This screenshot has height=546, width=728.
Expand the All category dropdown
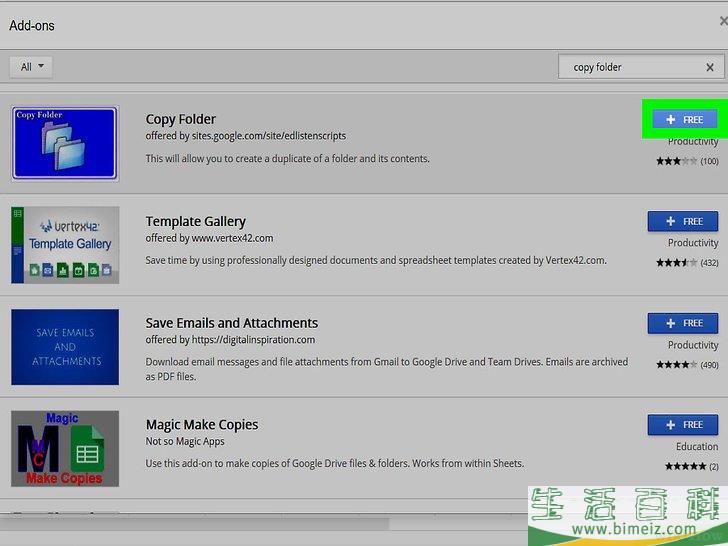(x=31, y=67)
